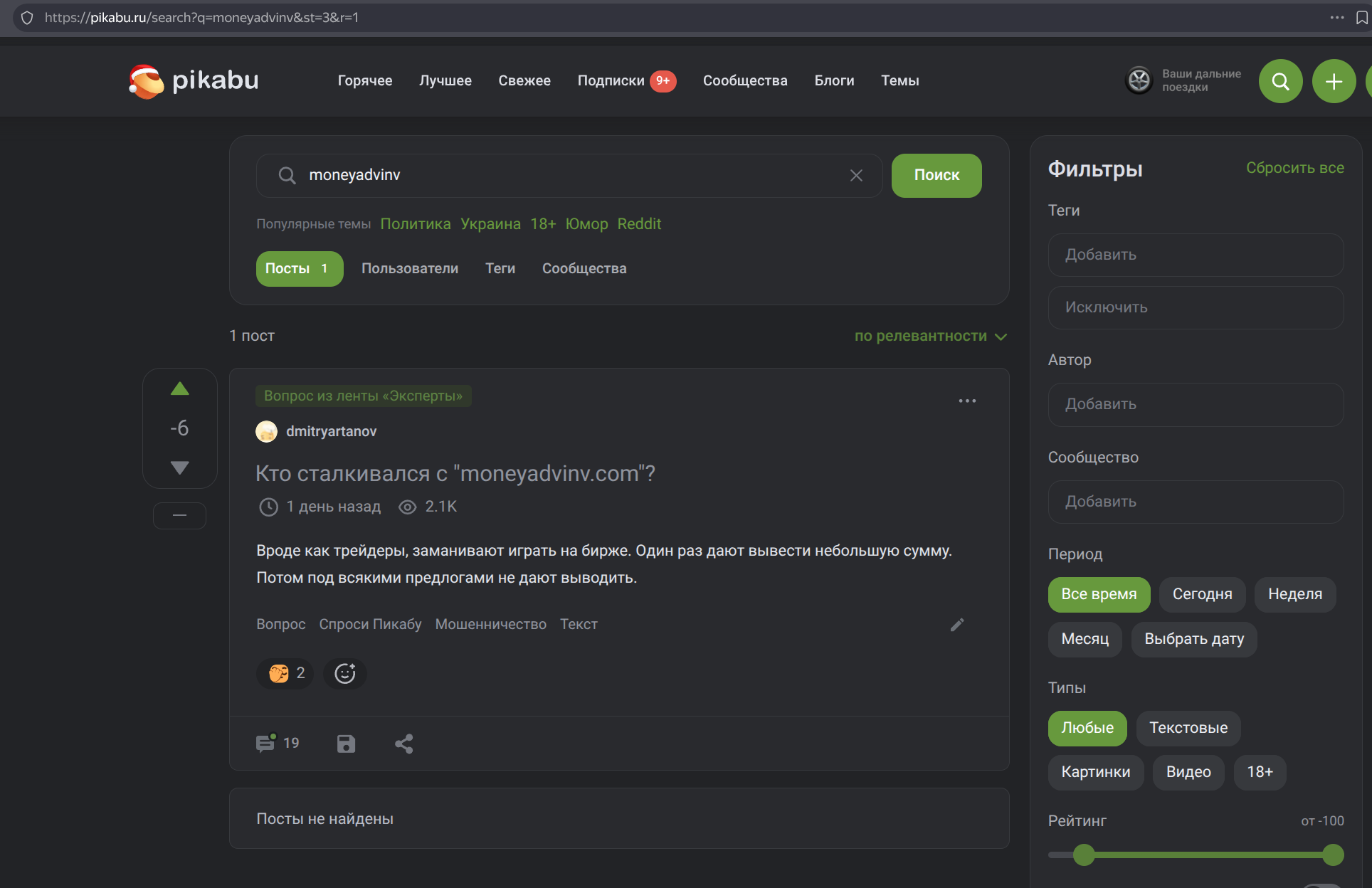1372x888 pixels.
Task: Open the browser three-dot page menu
Action: point(1337,18)
